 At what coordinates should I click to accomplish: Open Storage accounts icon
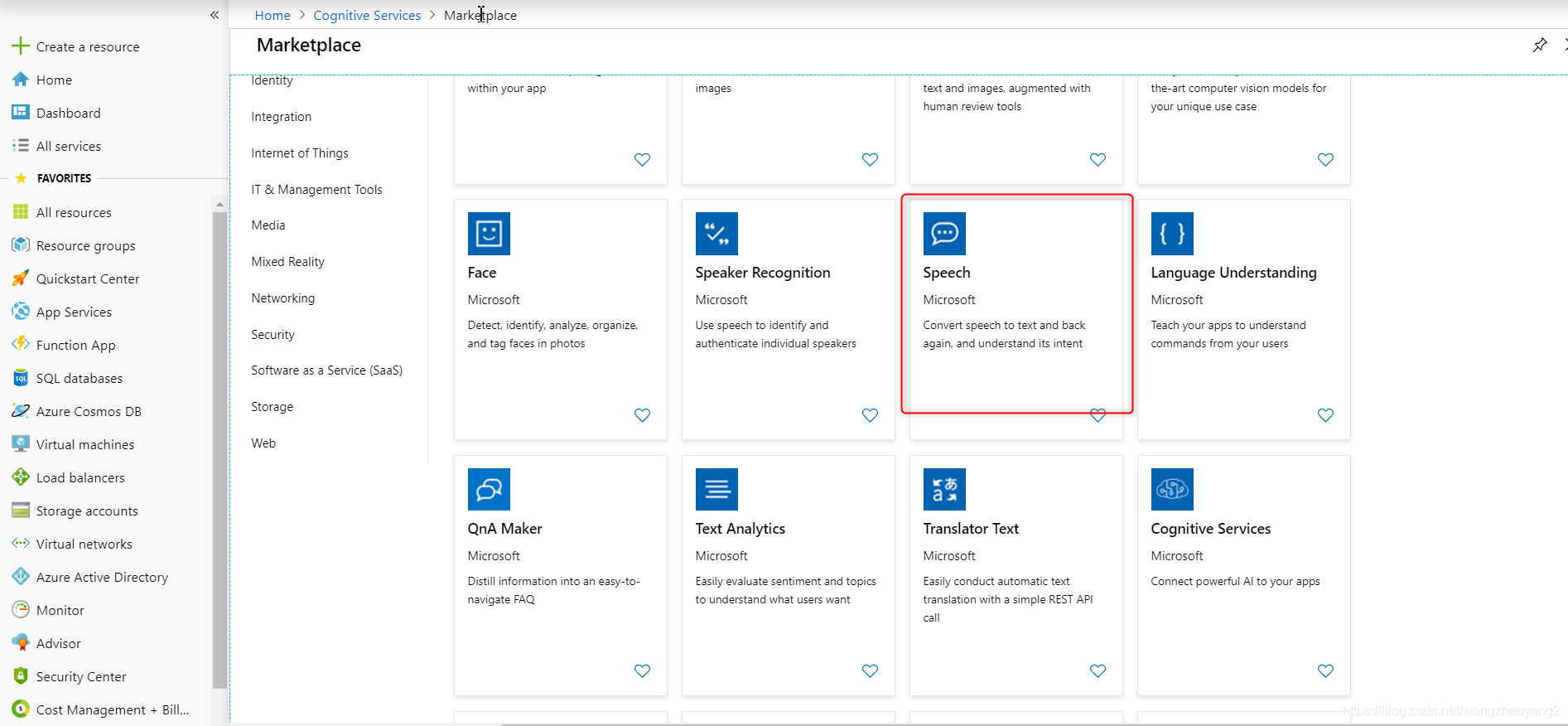(x=21, y=511)
